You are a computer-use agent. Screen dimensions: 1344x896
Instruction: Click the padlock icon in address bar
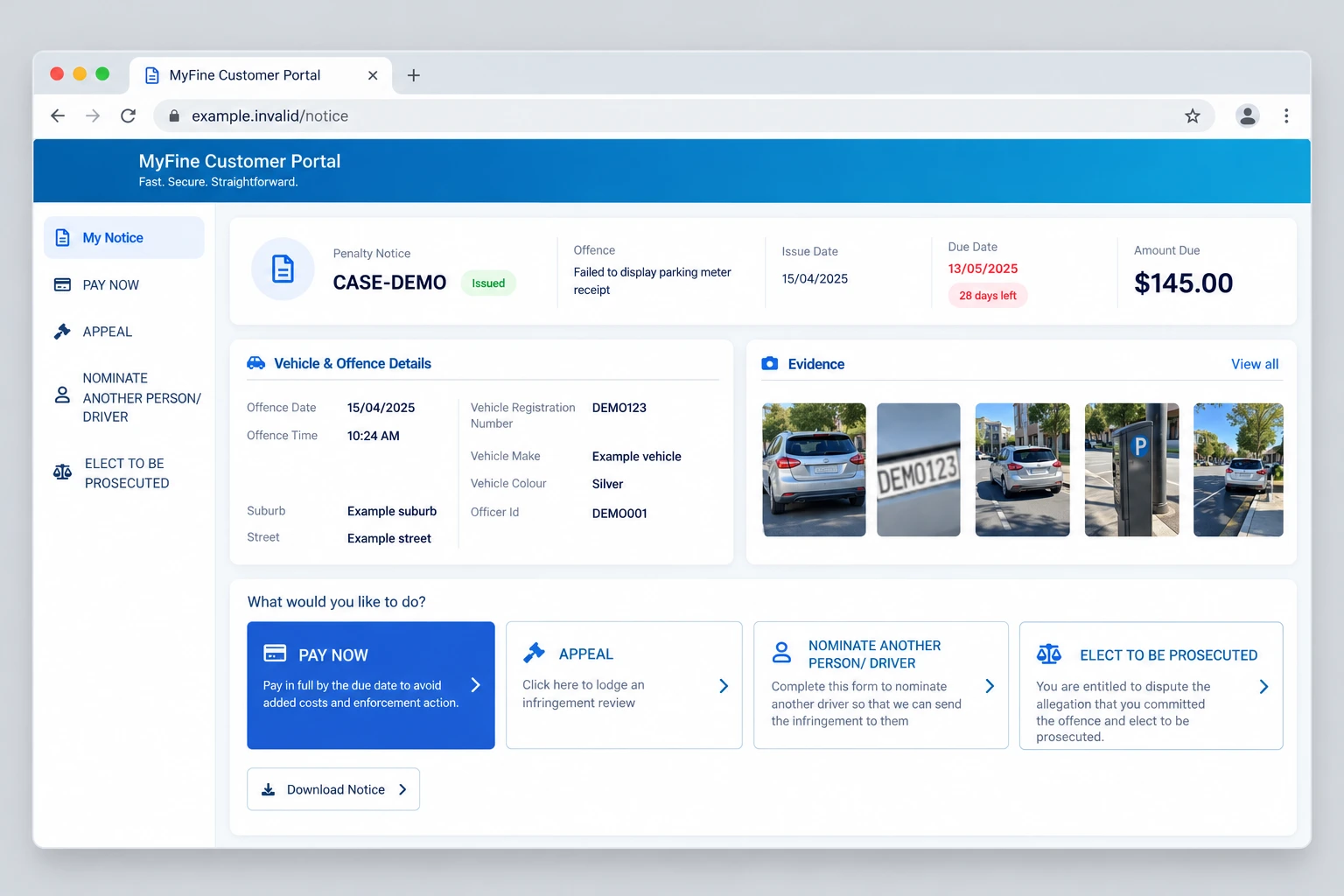(173, 115)
